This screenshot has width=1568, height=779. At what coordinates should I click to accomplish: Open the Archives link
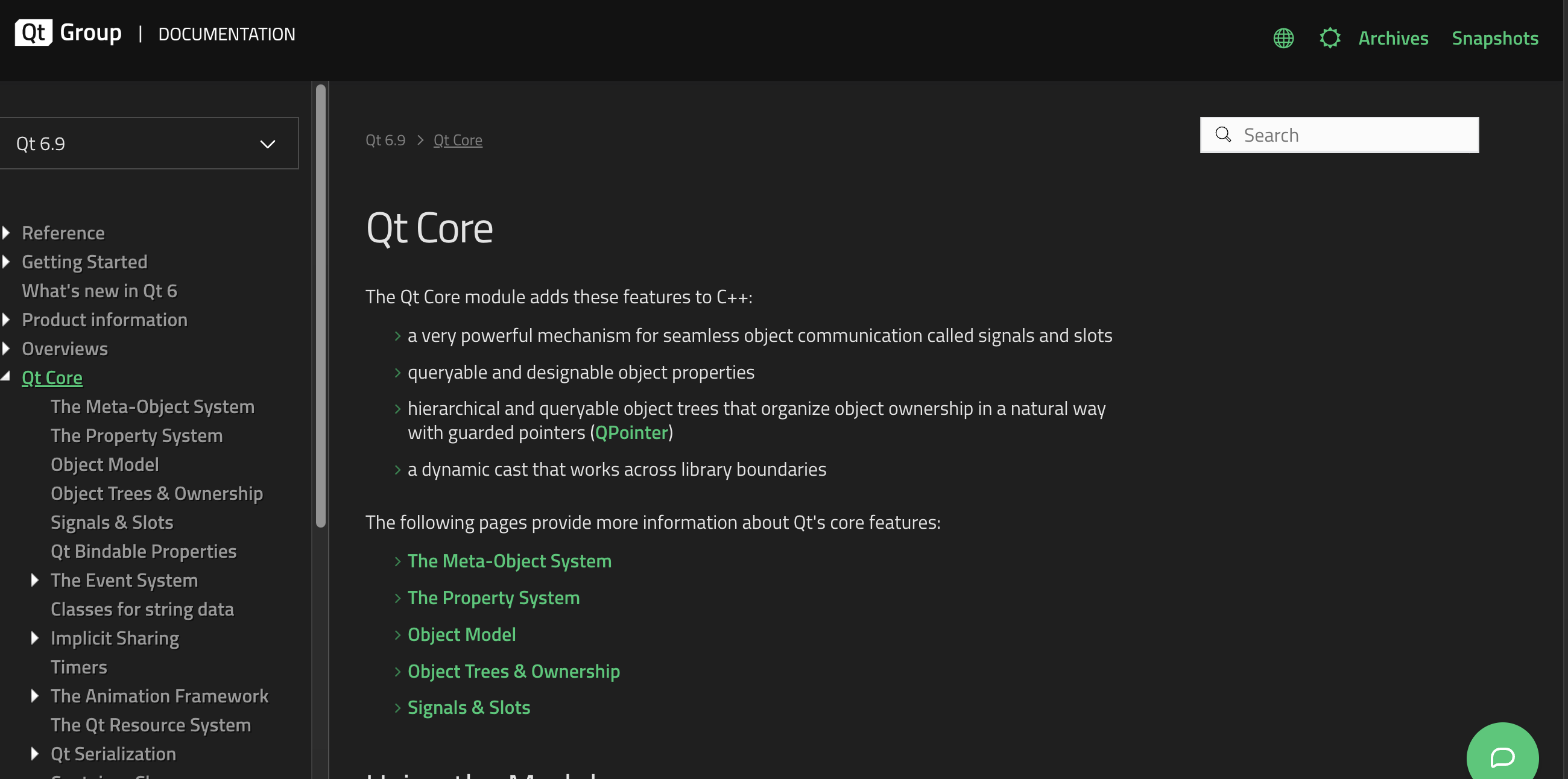click(1393, 39)
